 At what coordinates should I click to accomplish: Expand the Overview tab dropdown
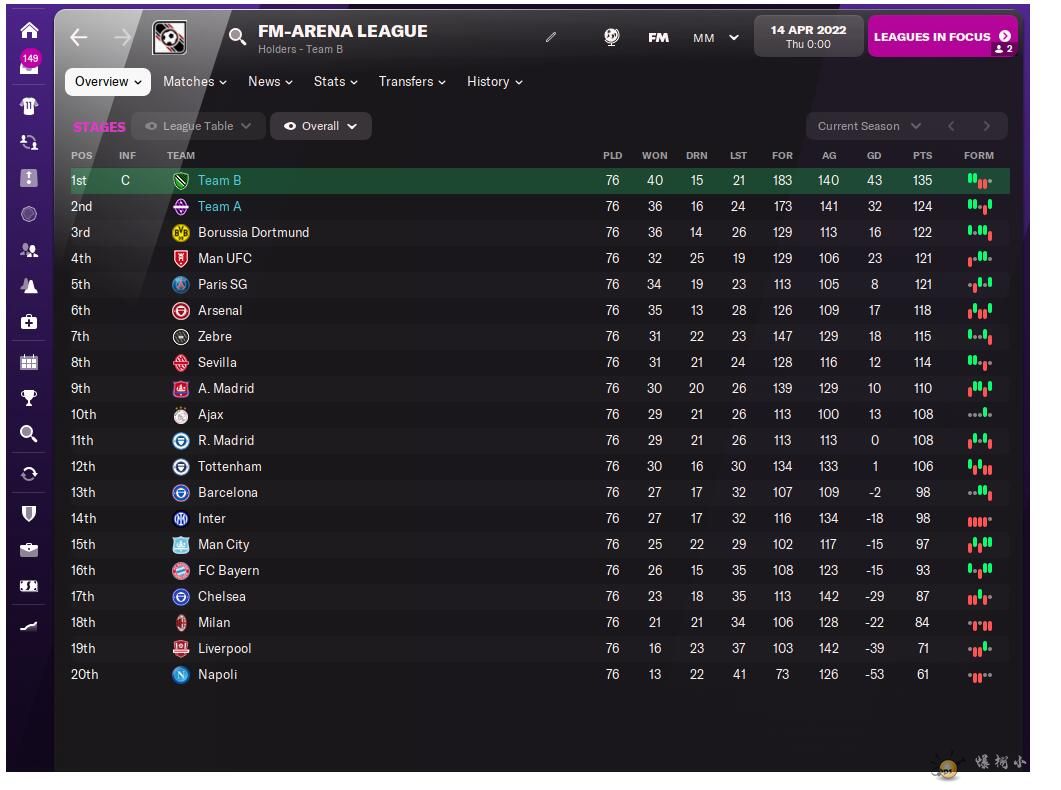[108, 82]
